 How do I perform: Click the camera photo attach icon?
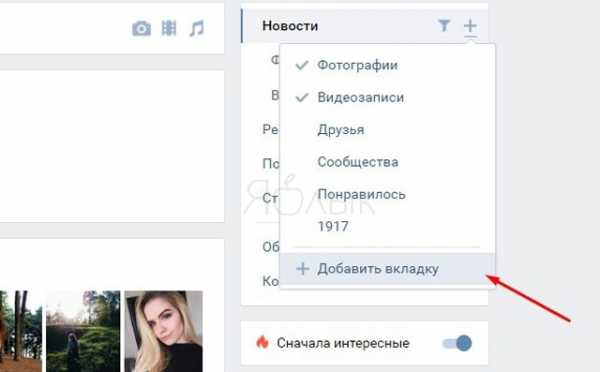pyautogui.click(x=142, y=28)
